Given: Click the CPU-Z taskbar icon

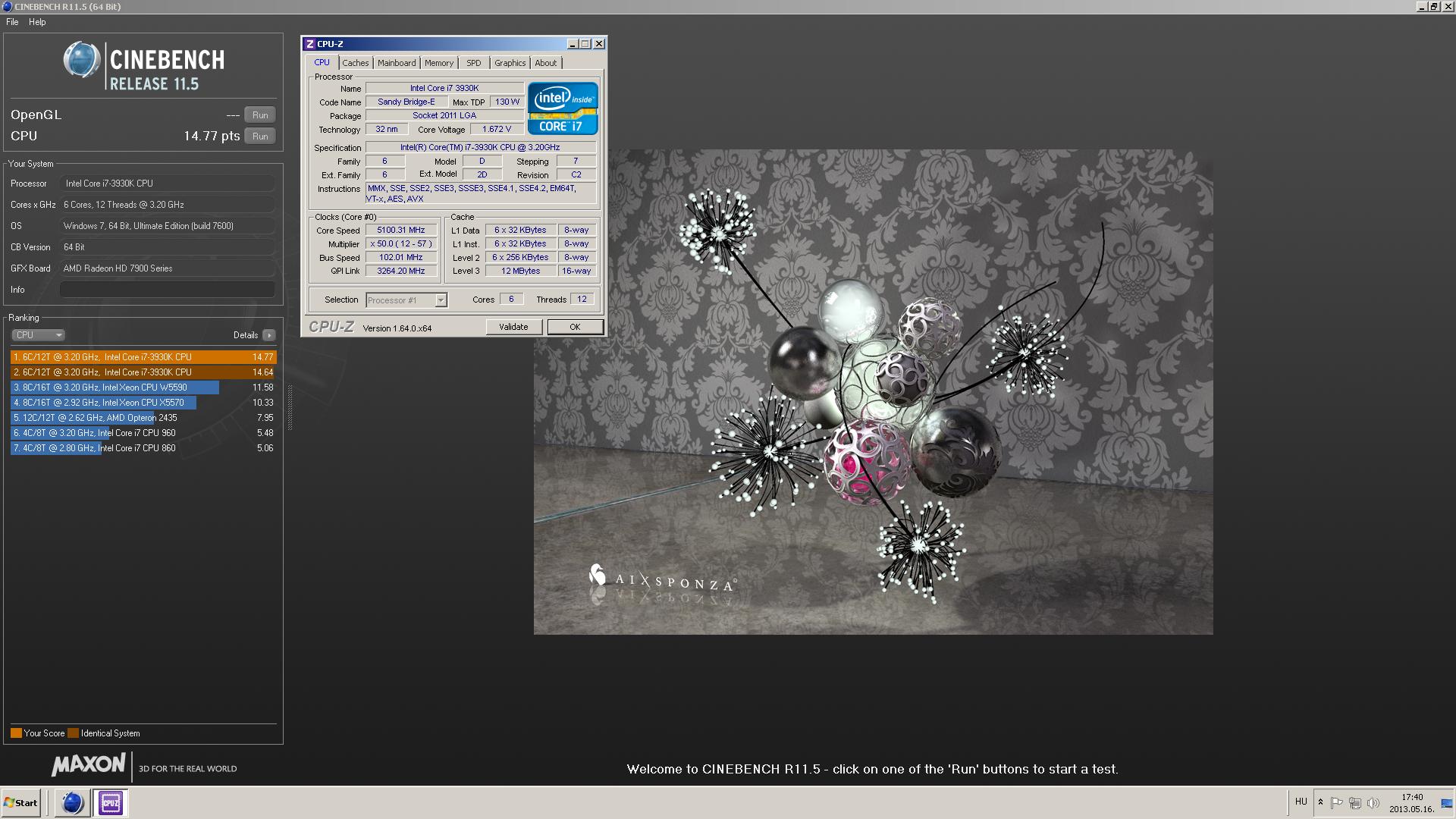Looking at the screenshot, I should point(111,802).
